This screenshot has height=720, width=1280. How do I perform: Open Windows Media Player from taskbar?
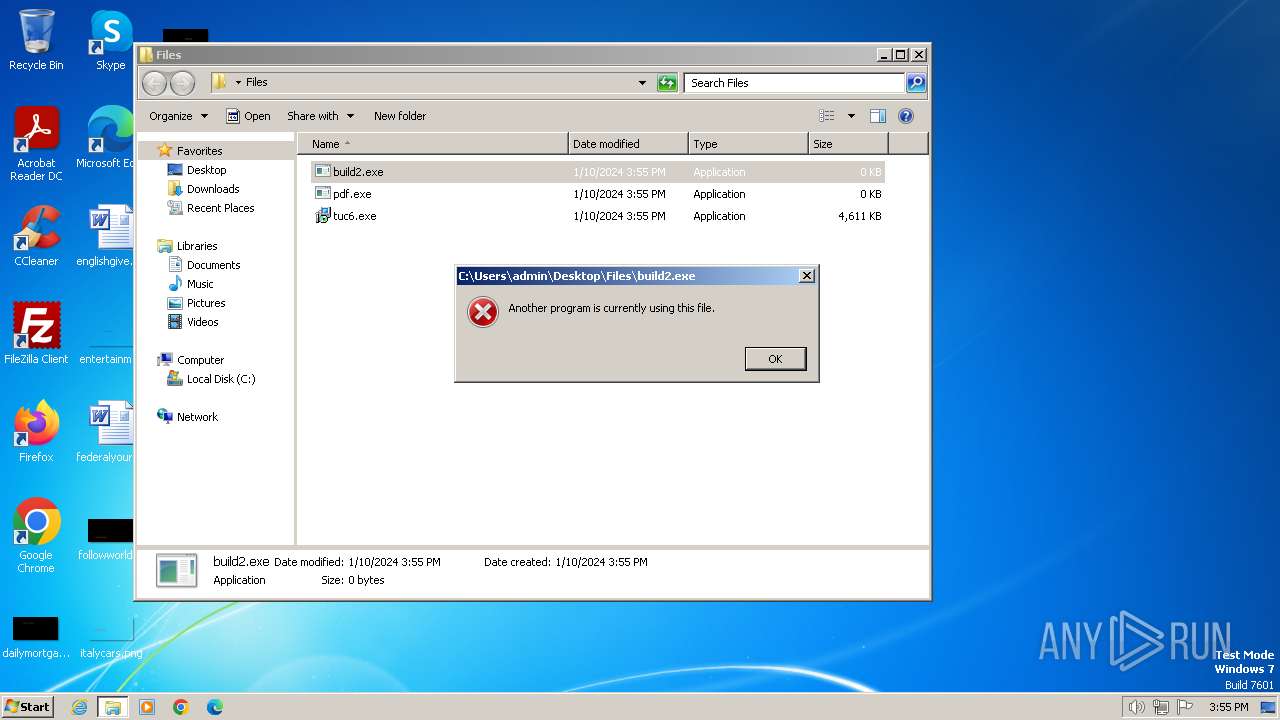tap(147, 707)
